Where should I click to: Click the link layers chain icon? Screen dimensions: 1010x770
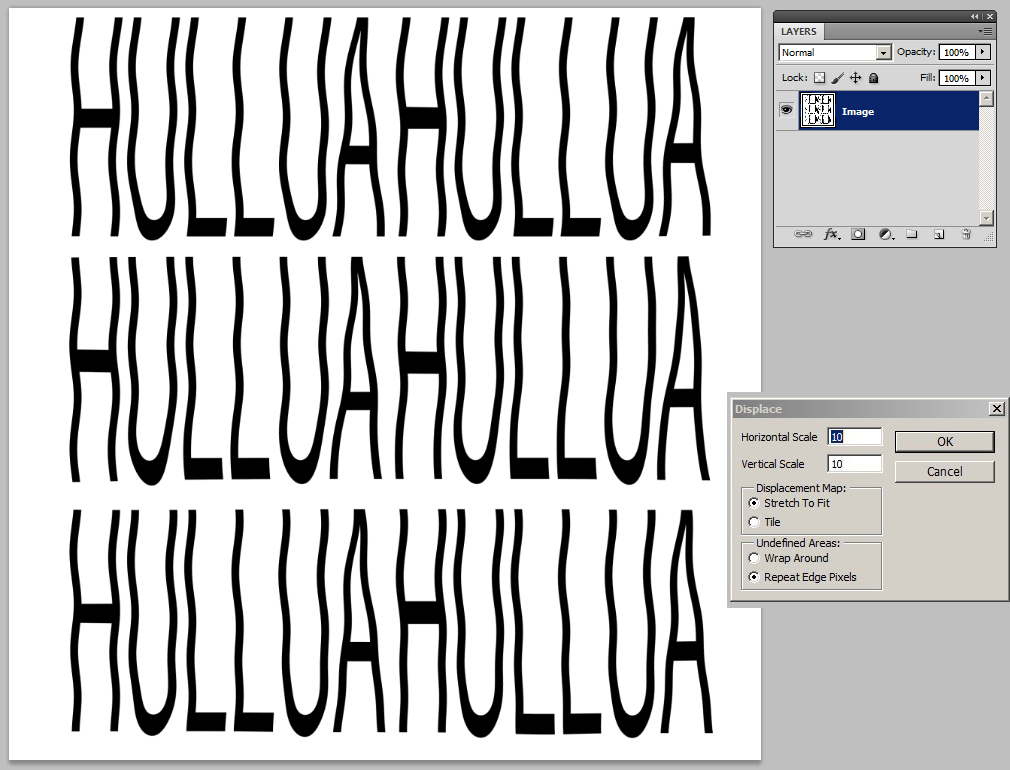click(x=803, y=234)
